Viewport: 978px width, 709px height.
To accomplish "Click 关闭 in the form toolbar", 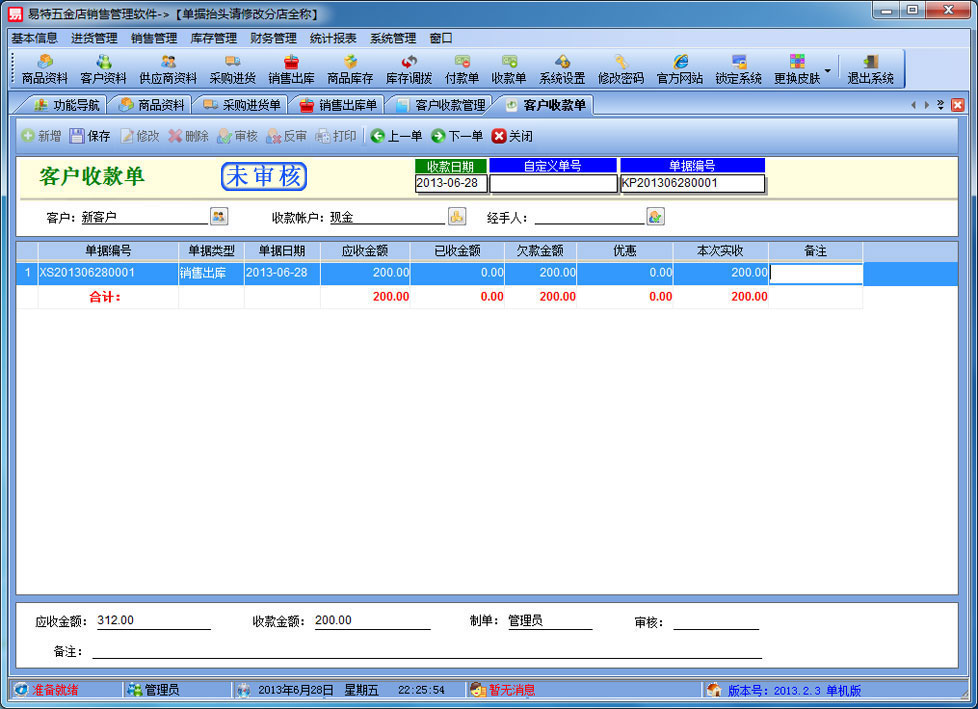I will tap(512, 136).
